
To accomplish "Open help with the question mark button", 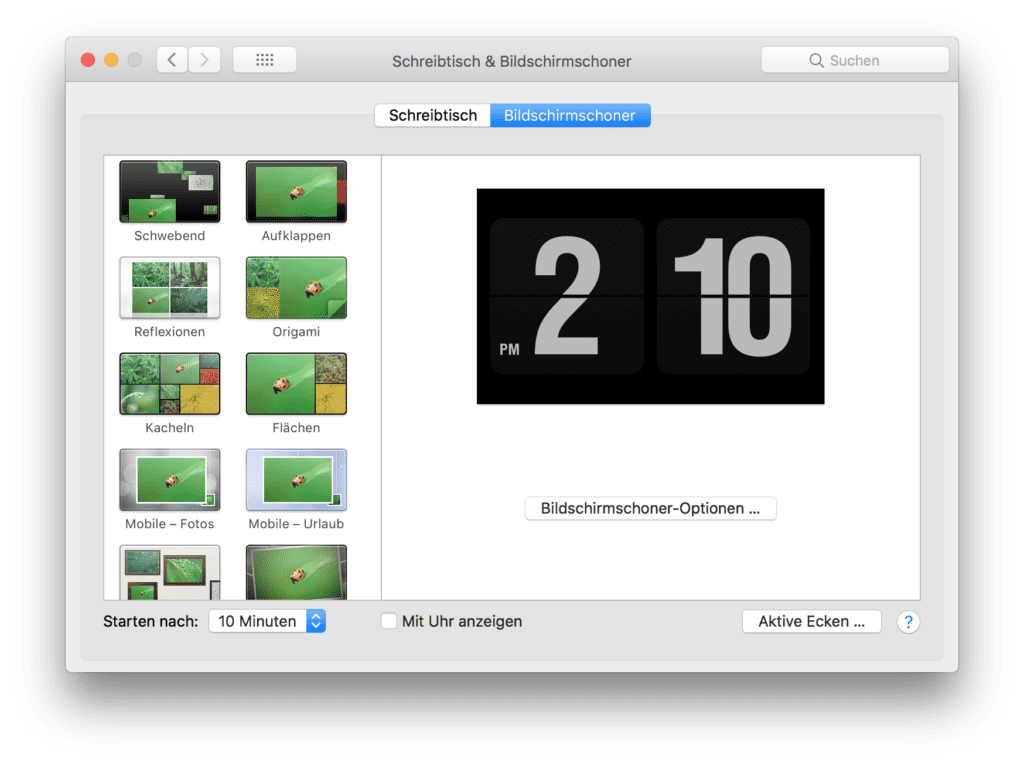I will (x=908, y=622).
